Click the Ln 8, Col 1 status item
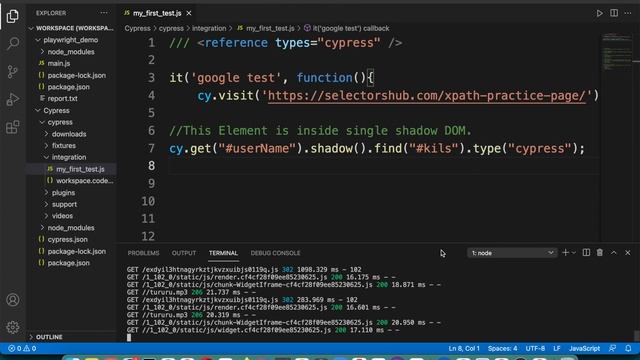The height and width of the screenshot is (360, 640). [464, 348]
